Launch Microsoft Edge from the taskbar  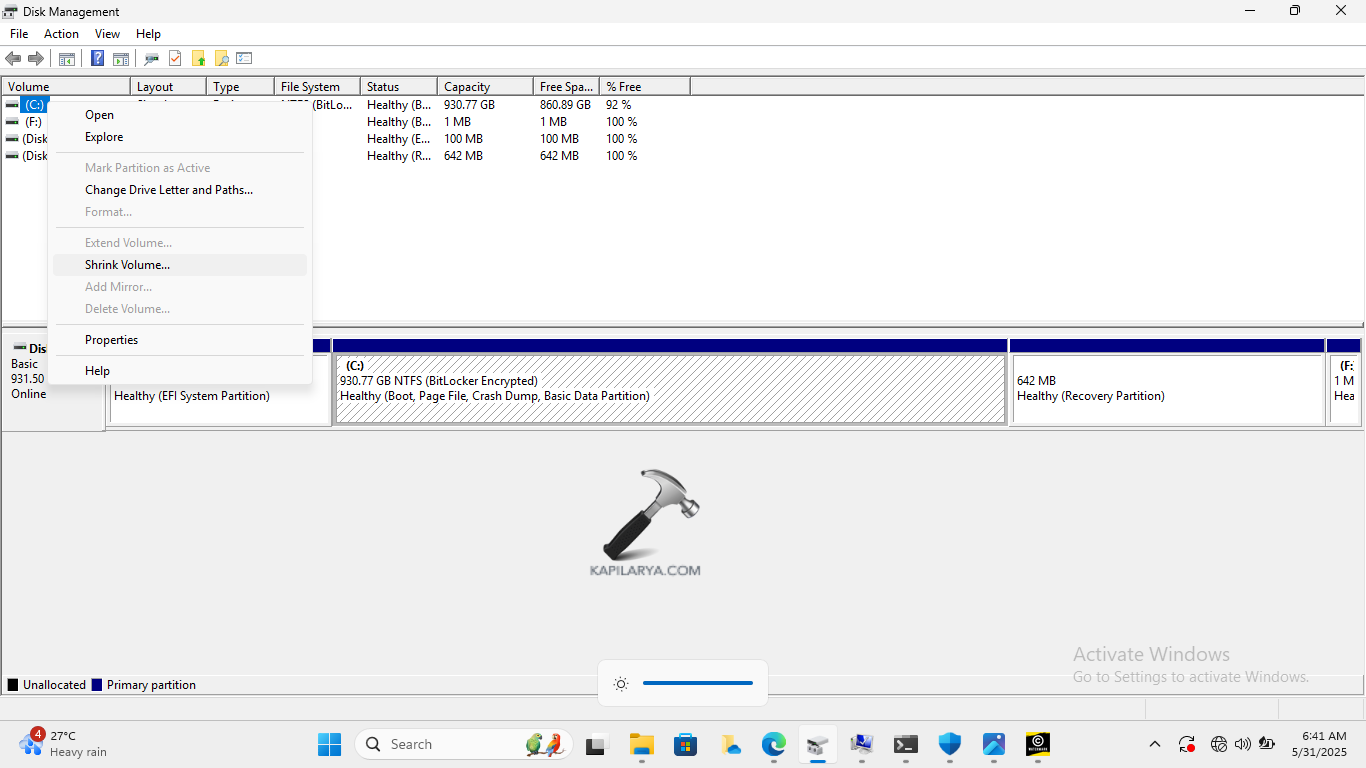click(773, 744)
